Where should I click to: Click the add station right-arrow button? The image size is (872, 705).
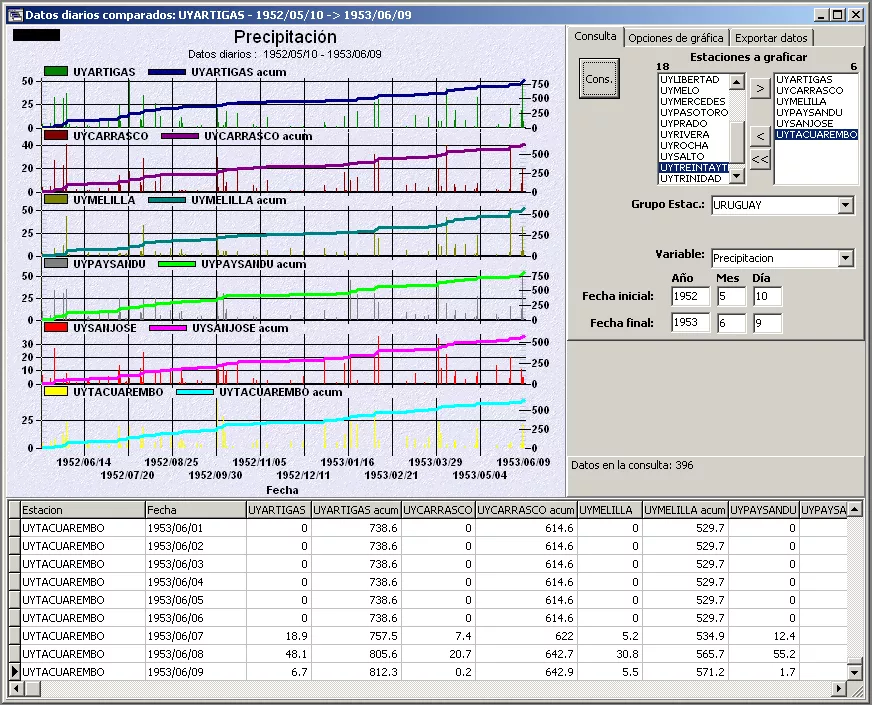760,88
